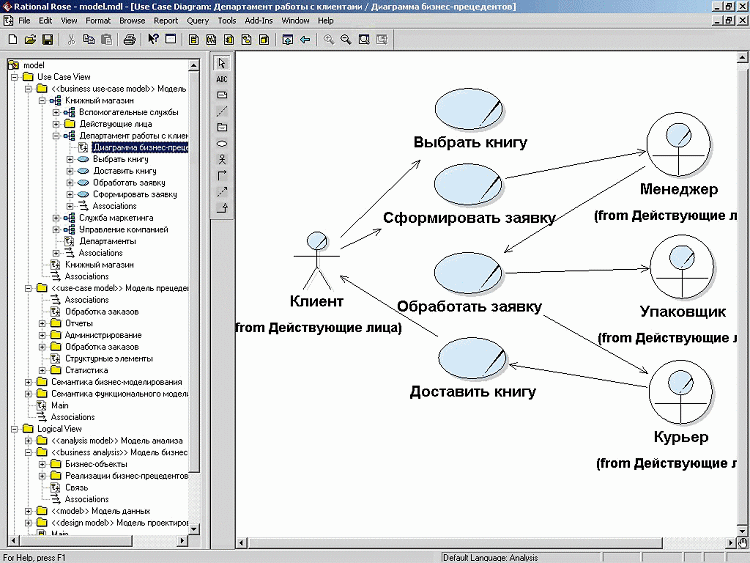Expand the Служба маркетинга node

click(56, 218)
